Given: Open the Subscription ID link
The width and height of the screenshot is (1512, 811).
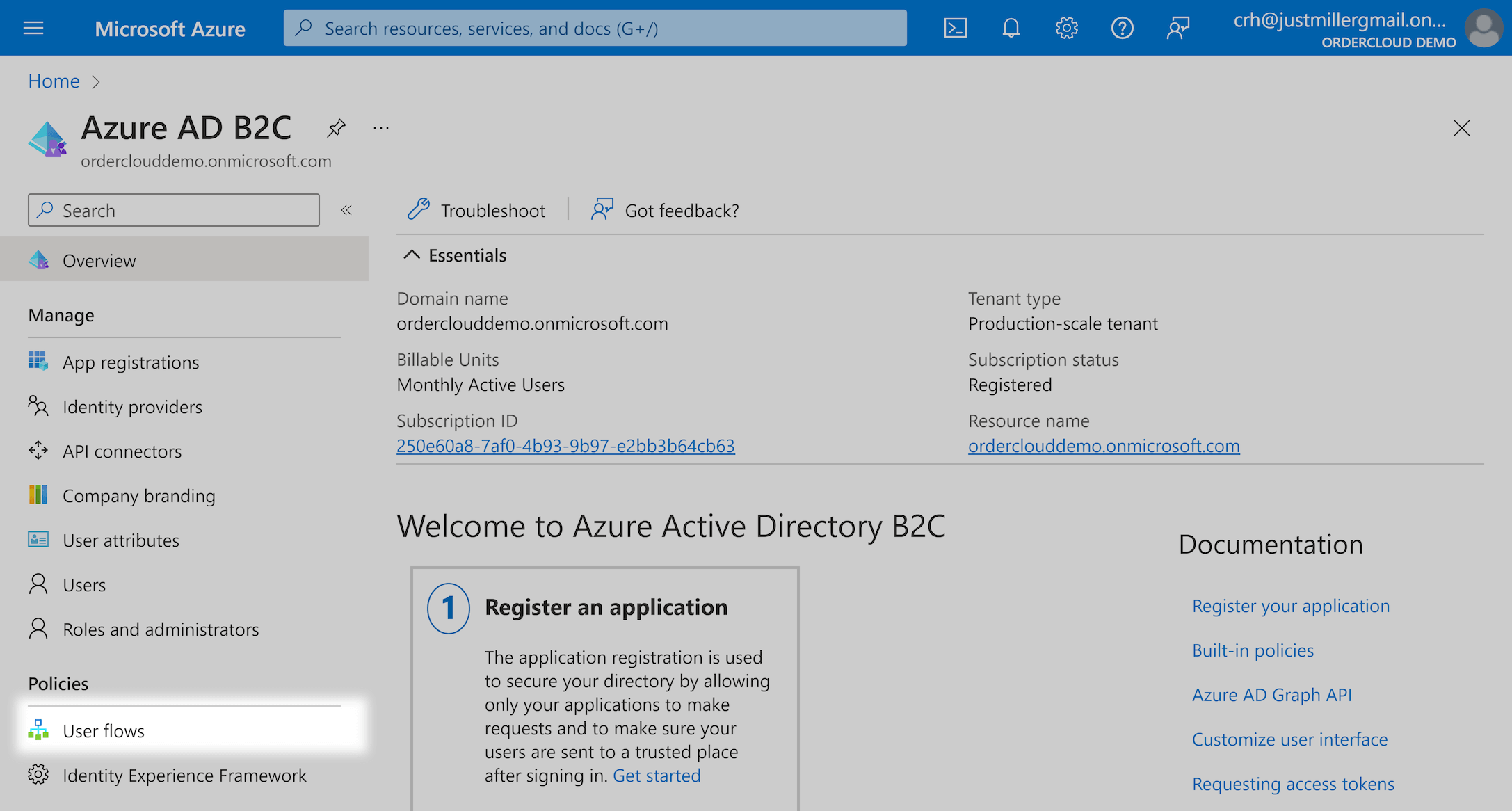Looking at the screenshot, I should (565, 445).
